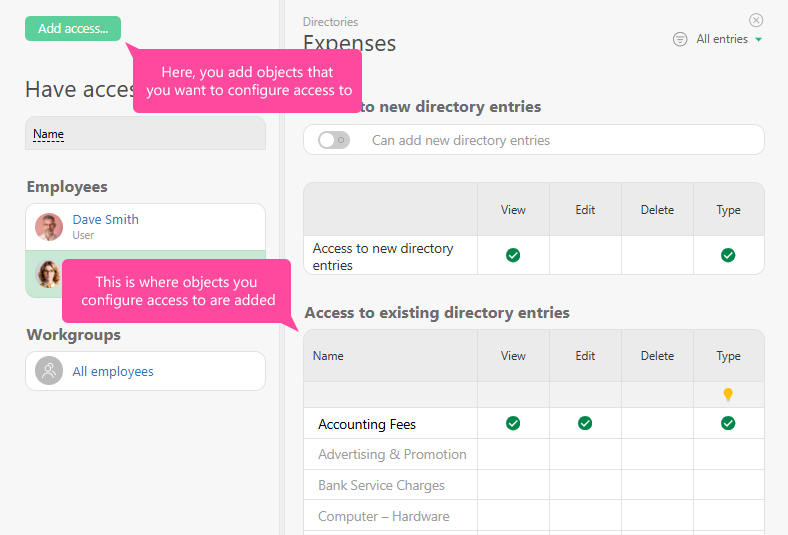
Task: Toggle Type checkmark for Accounting Fees
Action: coord(728,424)
